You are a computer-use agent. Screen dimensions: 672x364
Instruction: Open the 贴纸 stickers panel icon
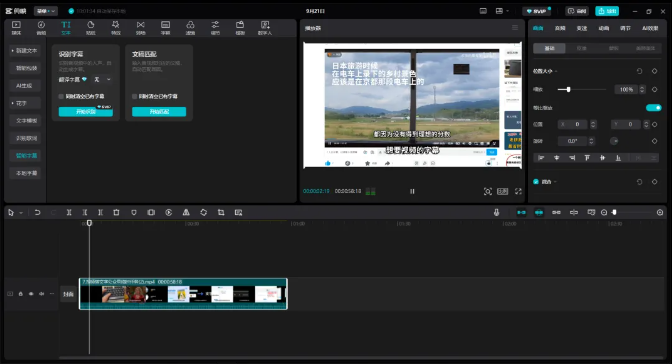tap(91, 28)
